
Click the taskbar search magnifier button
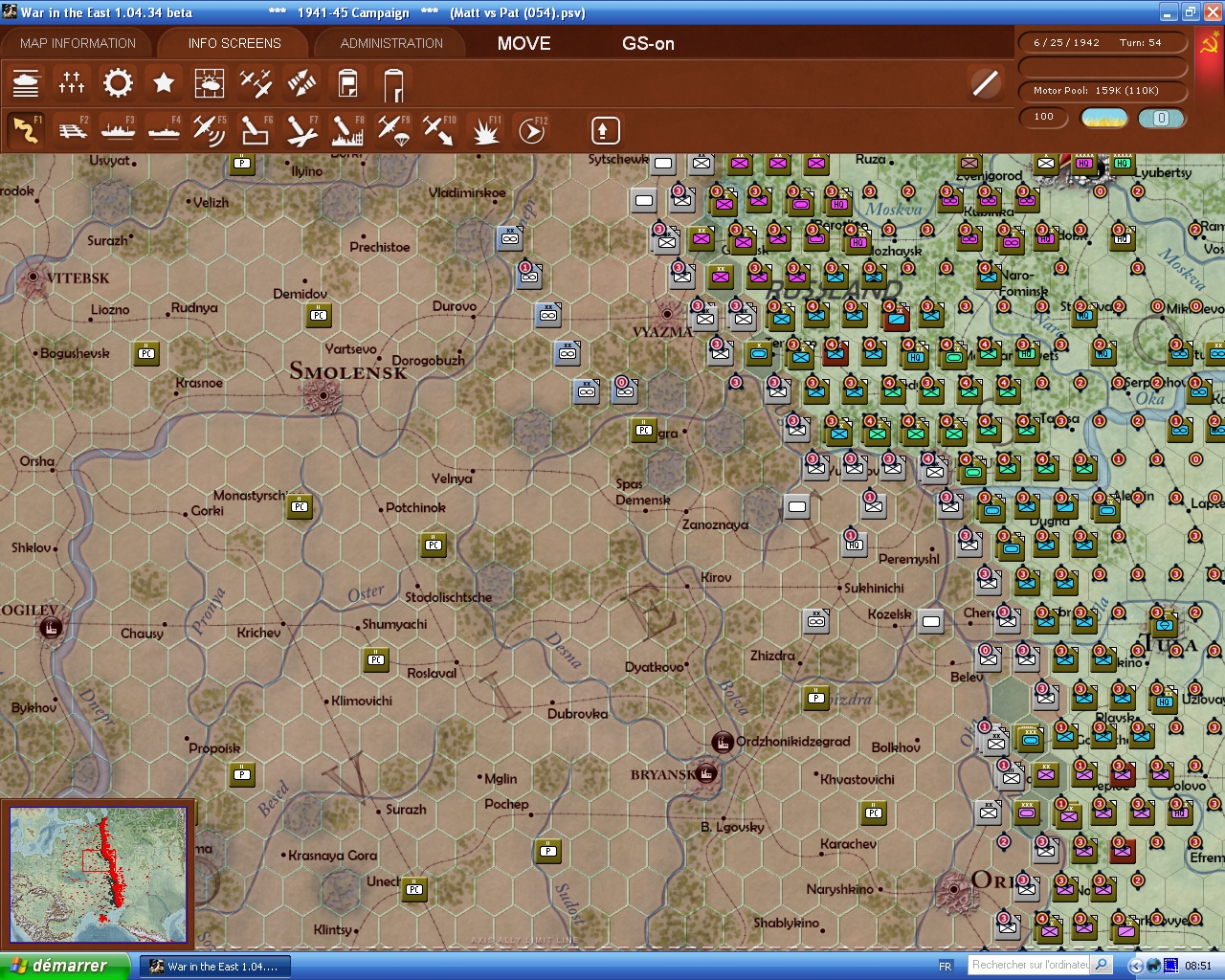click(1102, 965)
